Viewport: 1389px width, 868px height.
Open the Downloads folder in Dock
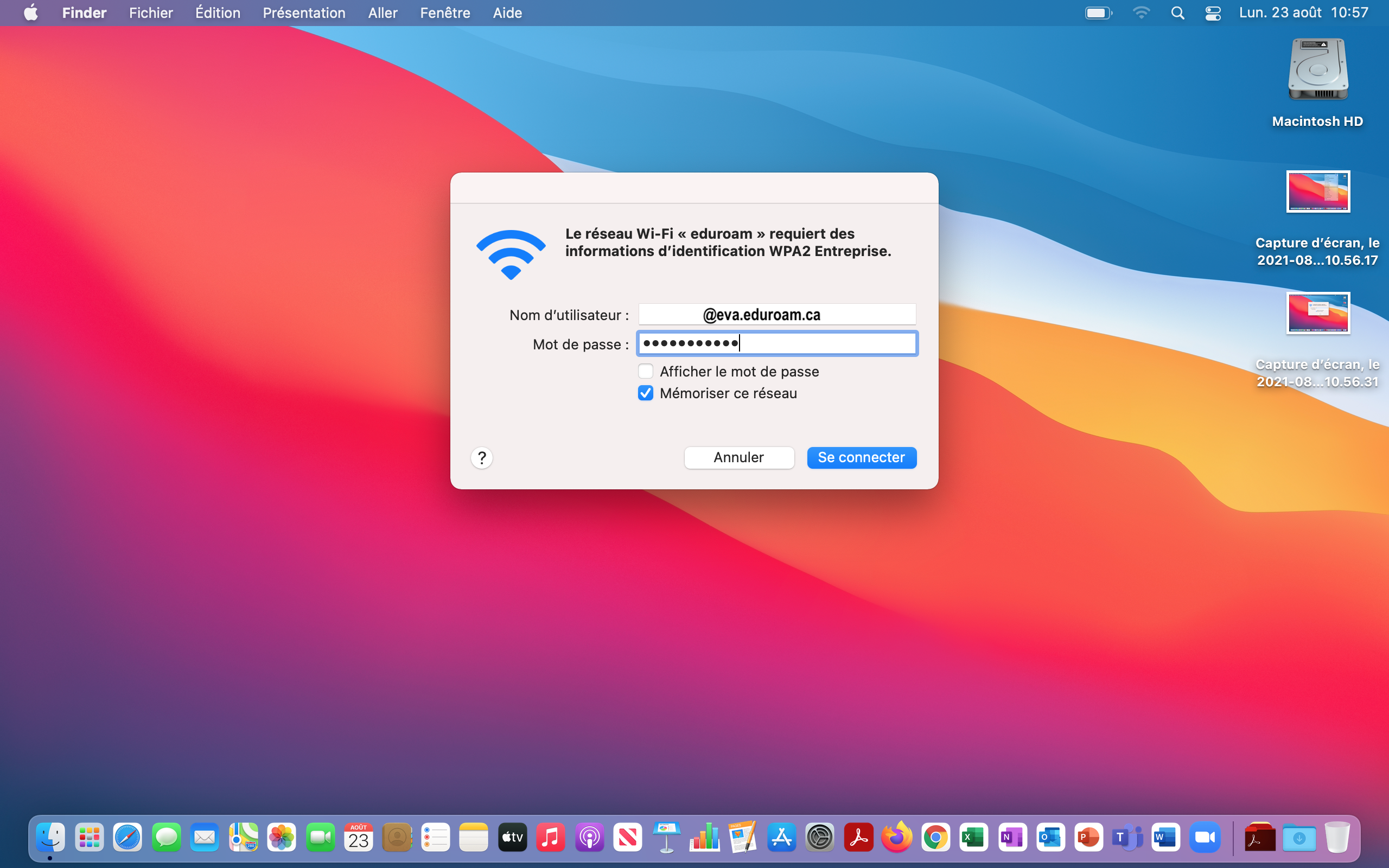coord(1299,838)
